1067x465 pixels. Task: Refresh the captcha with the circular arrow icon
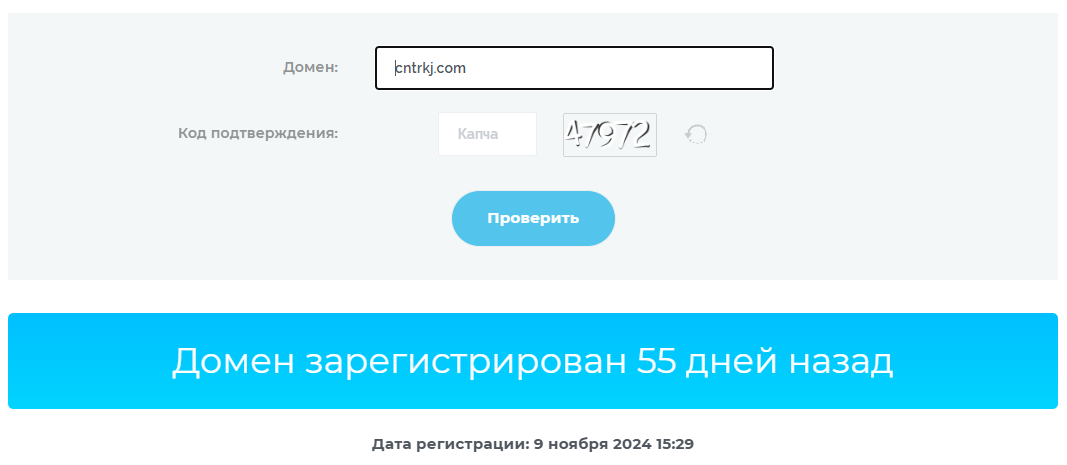pos(695,134)
